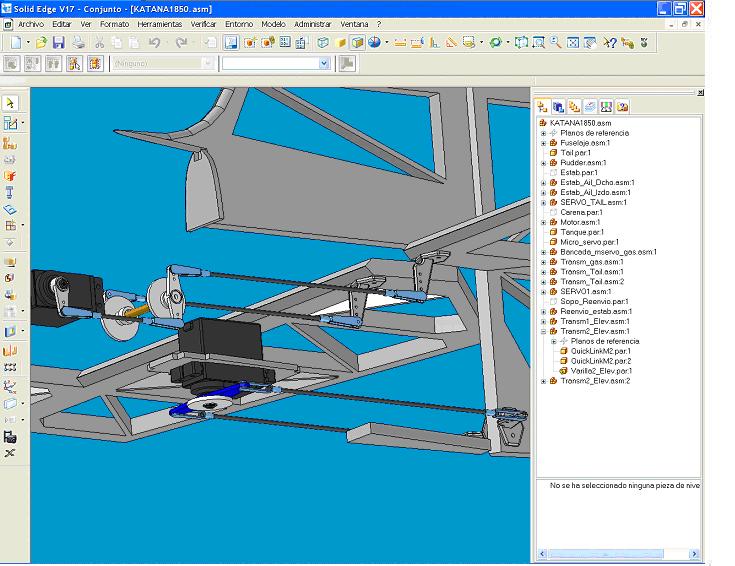
Task: Click the Print icon in the toolbar
Action: 76,43
